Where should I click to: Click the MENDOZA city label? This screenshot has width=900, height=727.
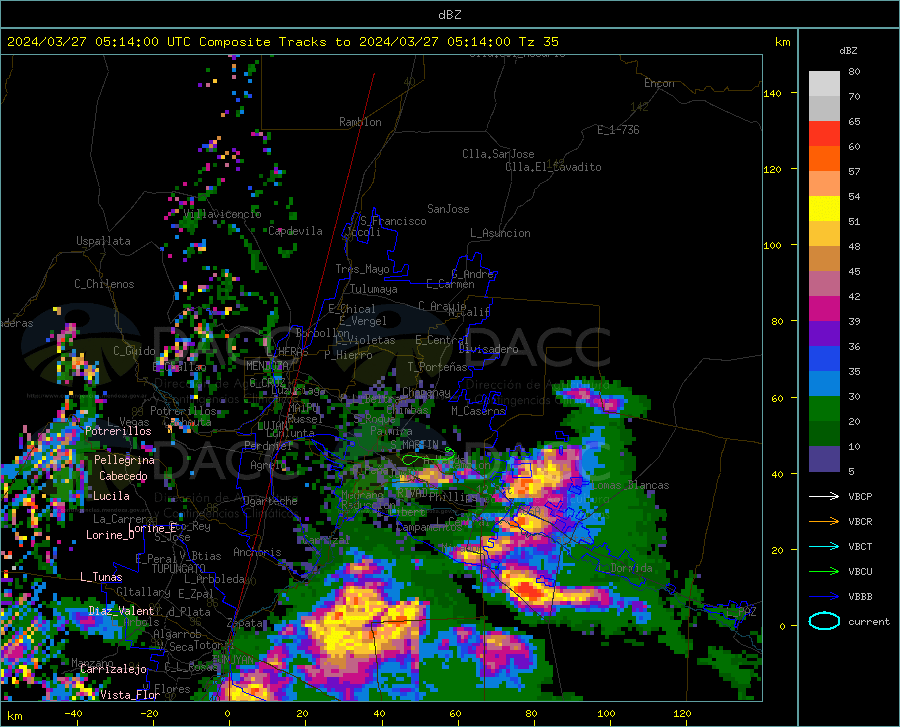(x=266, y=366)
